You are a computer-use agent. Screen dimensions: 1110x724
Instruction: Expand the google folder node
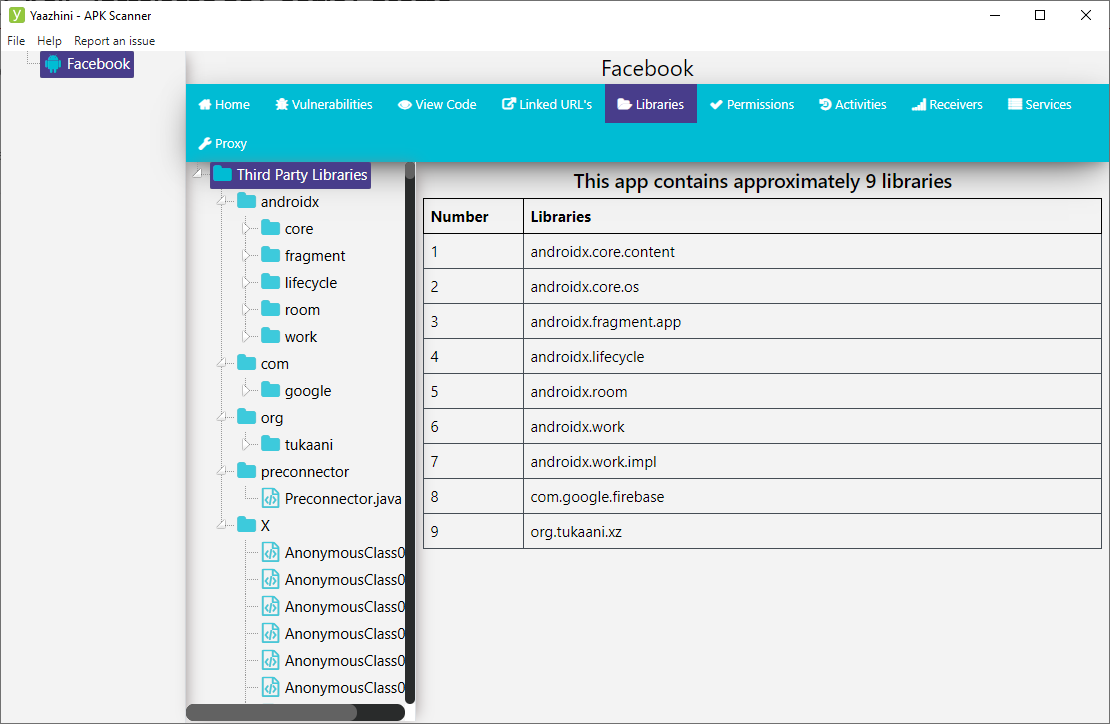click(246, 390)
